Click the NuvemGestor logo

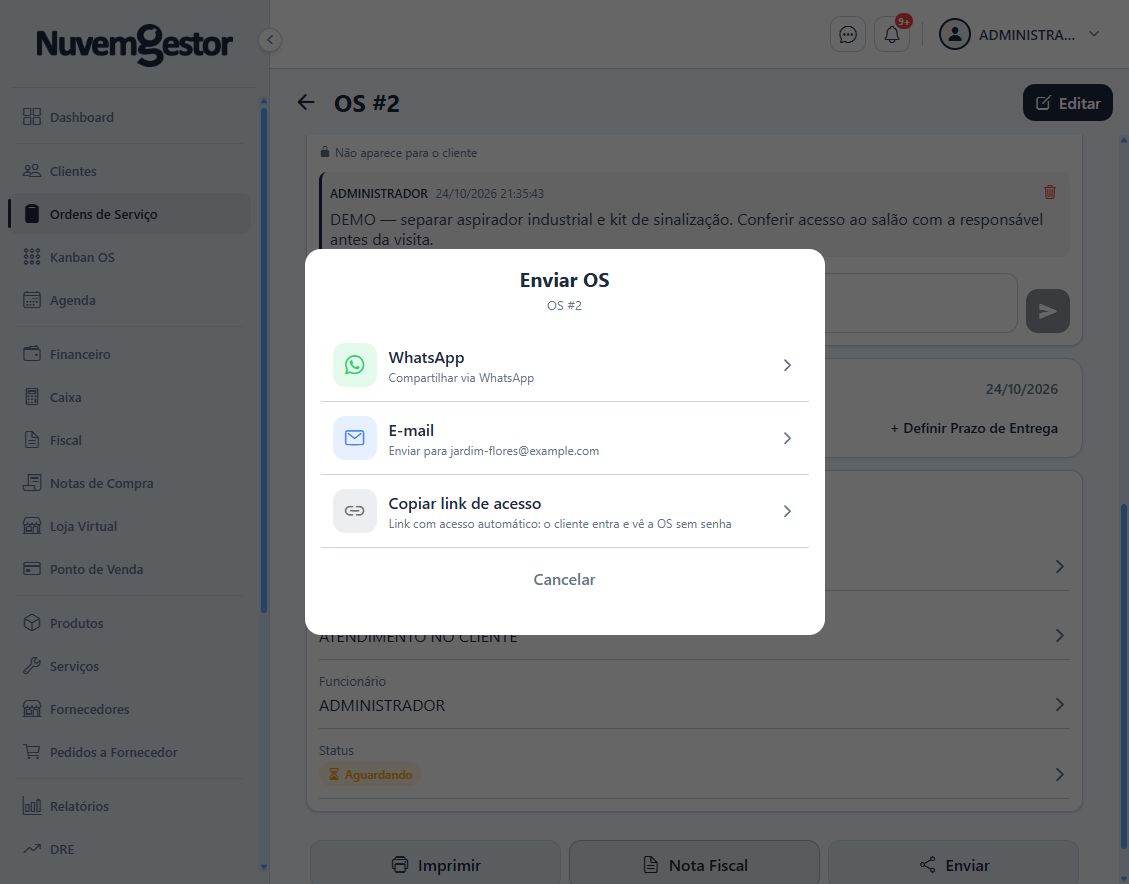click(x=135, y=45)
